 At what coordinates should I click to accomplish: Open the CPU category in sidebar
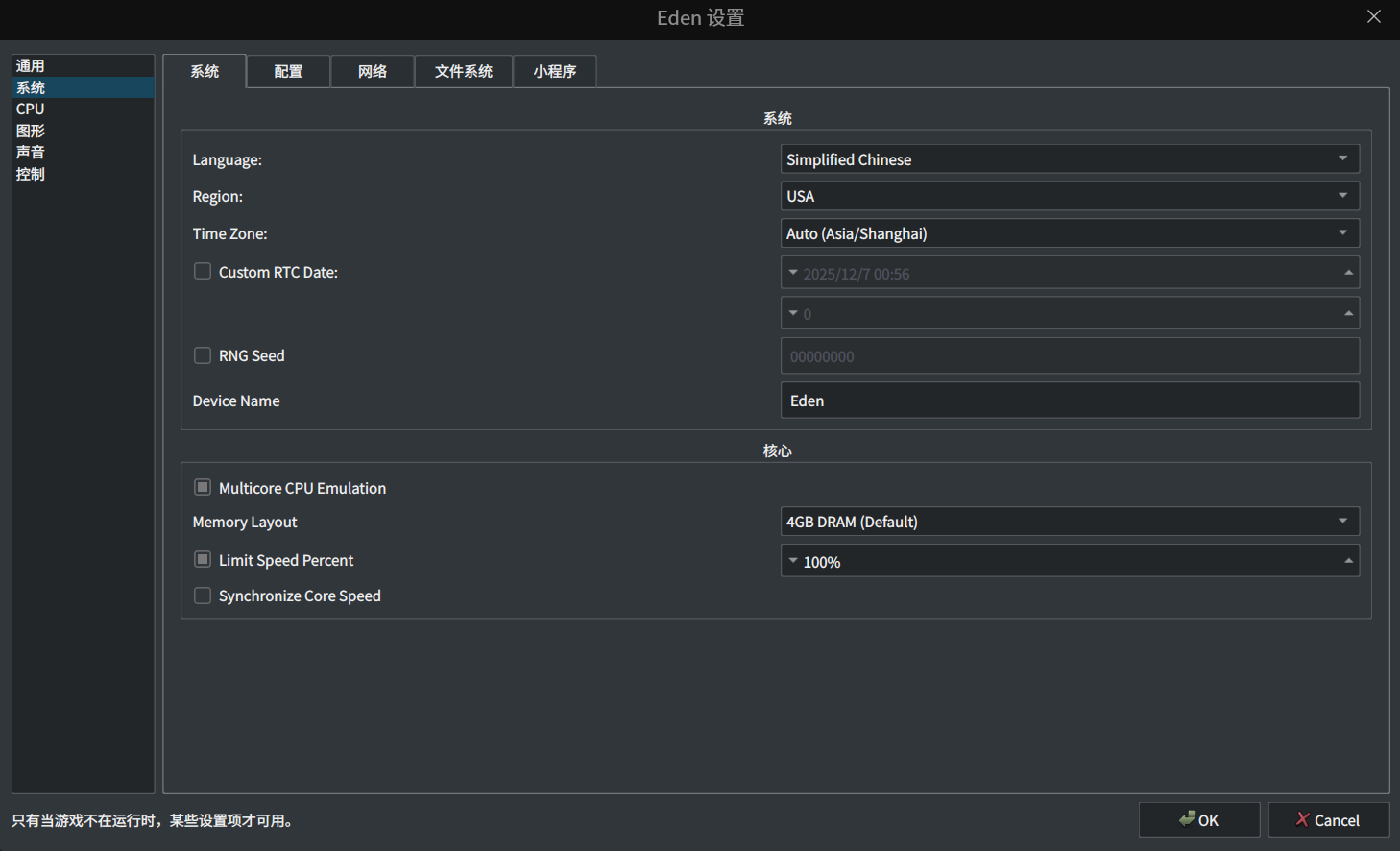[x=83, y=109]
